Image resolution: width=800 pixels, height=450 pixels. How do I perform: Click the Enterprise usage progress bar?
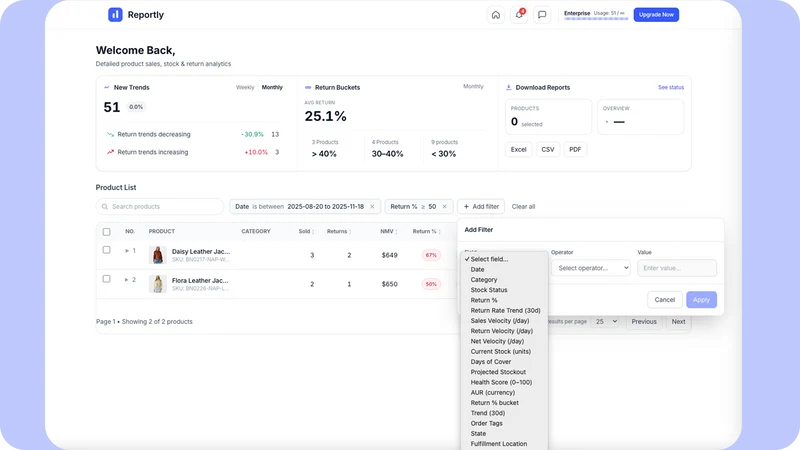[x=596, y=19]
